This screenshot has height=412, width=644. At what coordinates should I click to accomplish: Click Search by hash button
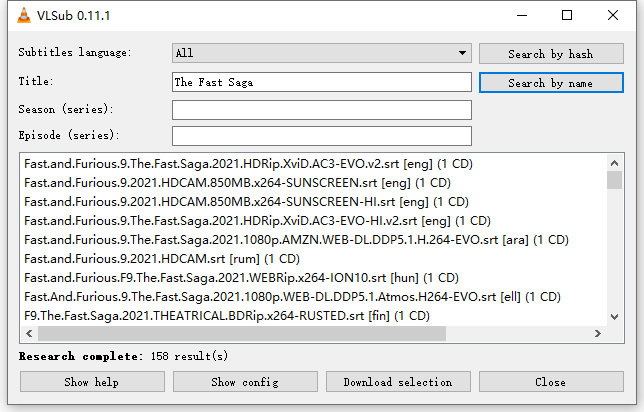tap(550, 53)
